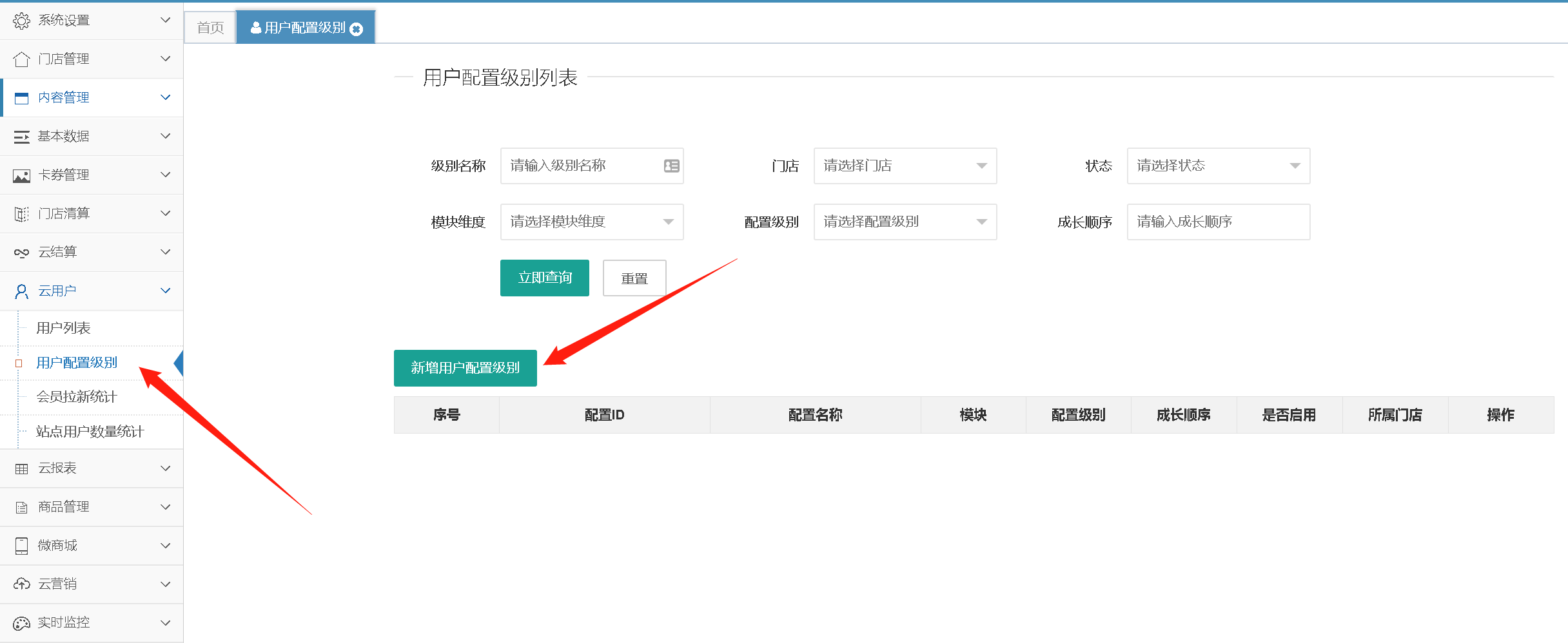Click the contact card icon in 级别名称 field
The width and height of the screenshot is (1568, 643).
[671, 166]
